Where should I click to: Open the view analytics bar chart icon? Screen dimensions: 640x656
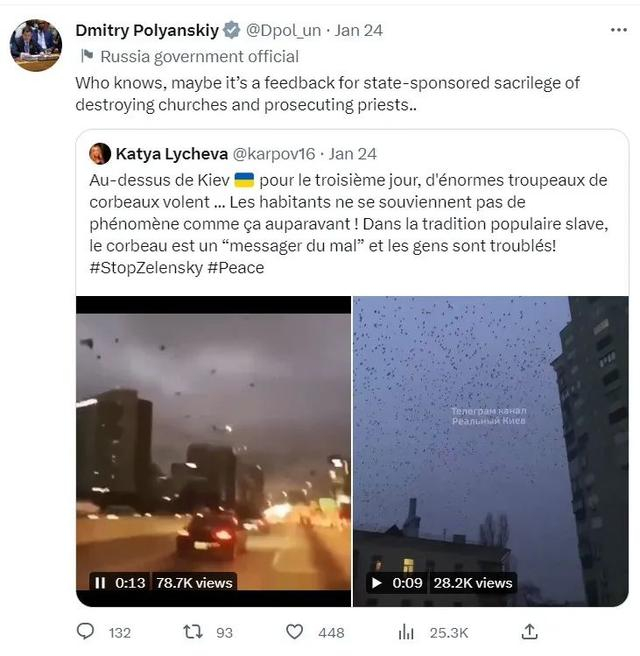tap(406, 632)
